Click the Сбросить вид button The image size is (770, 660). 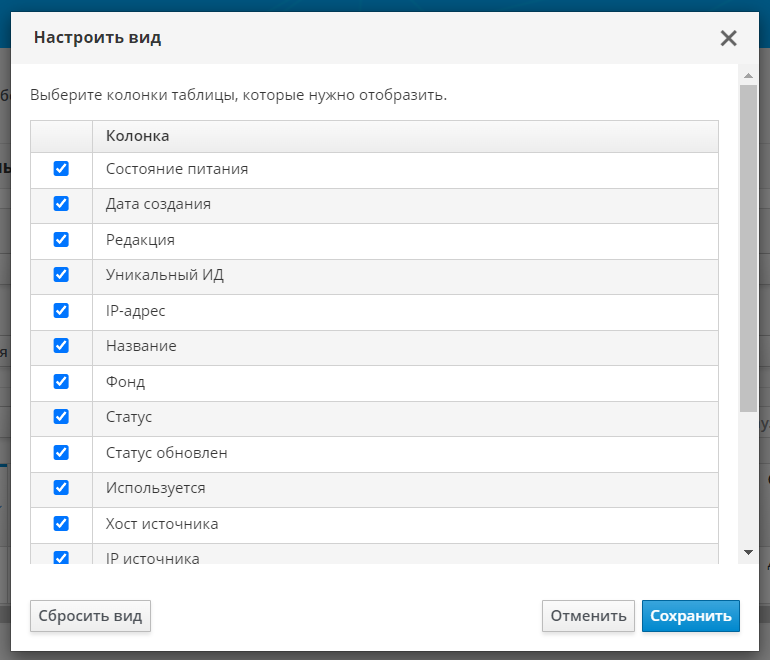(90, 616)
